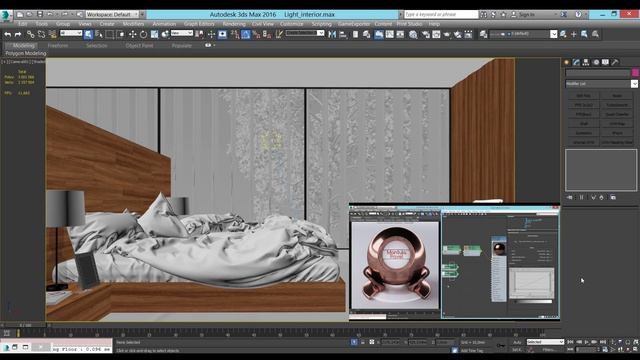Switch to the Object Paint ribbon tab
The width and height of the screenshot is (640, 360).
pos(139,46)
